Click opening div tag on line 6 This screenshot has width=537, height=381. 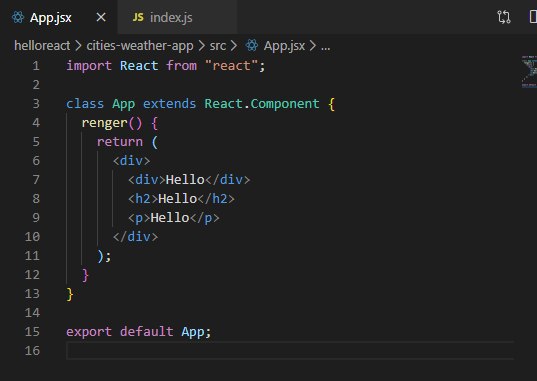click(x=132, y=161)
